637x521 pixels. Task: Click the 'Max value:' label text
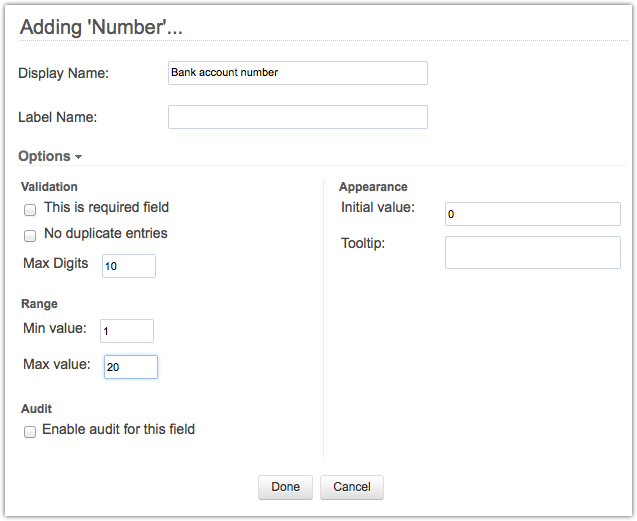point(57,364)
